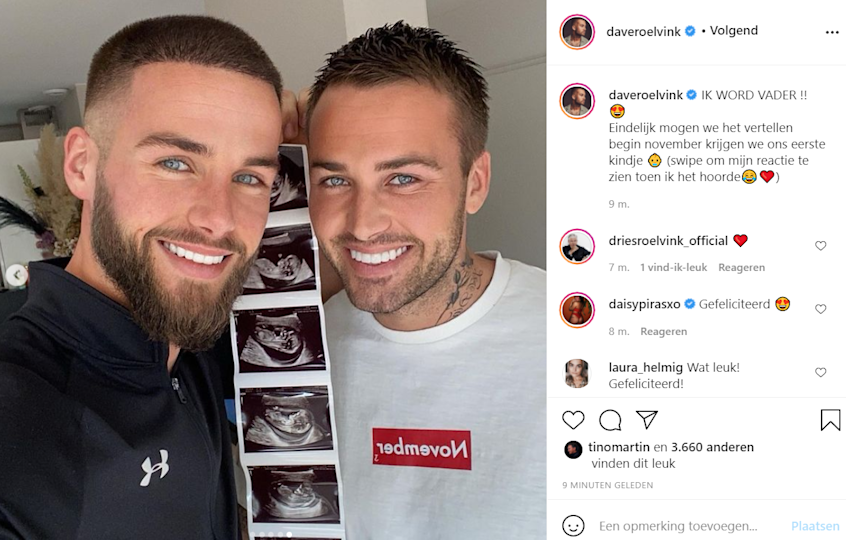Viewport: 846px width, 540px height.
Task: Like laura_helmig's comment heart
Action: pos(821,372)
